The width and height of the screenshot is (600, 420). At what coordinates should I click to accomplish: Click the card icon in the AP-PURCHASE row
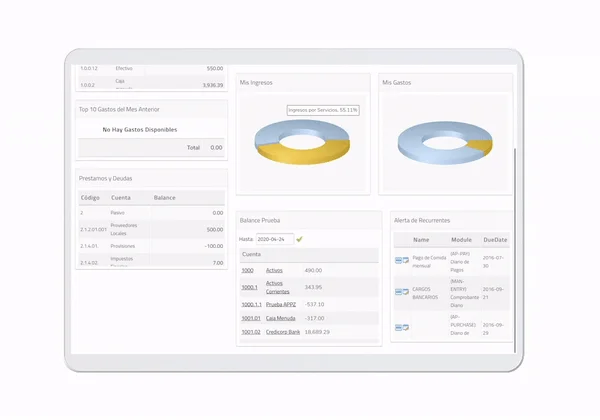point(398,328)
